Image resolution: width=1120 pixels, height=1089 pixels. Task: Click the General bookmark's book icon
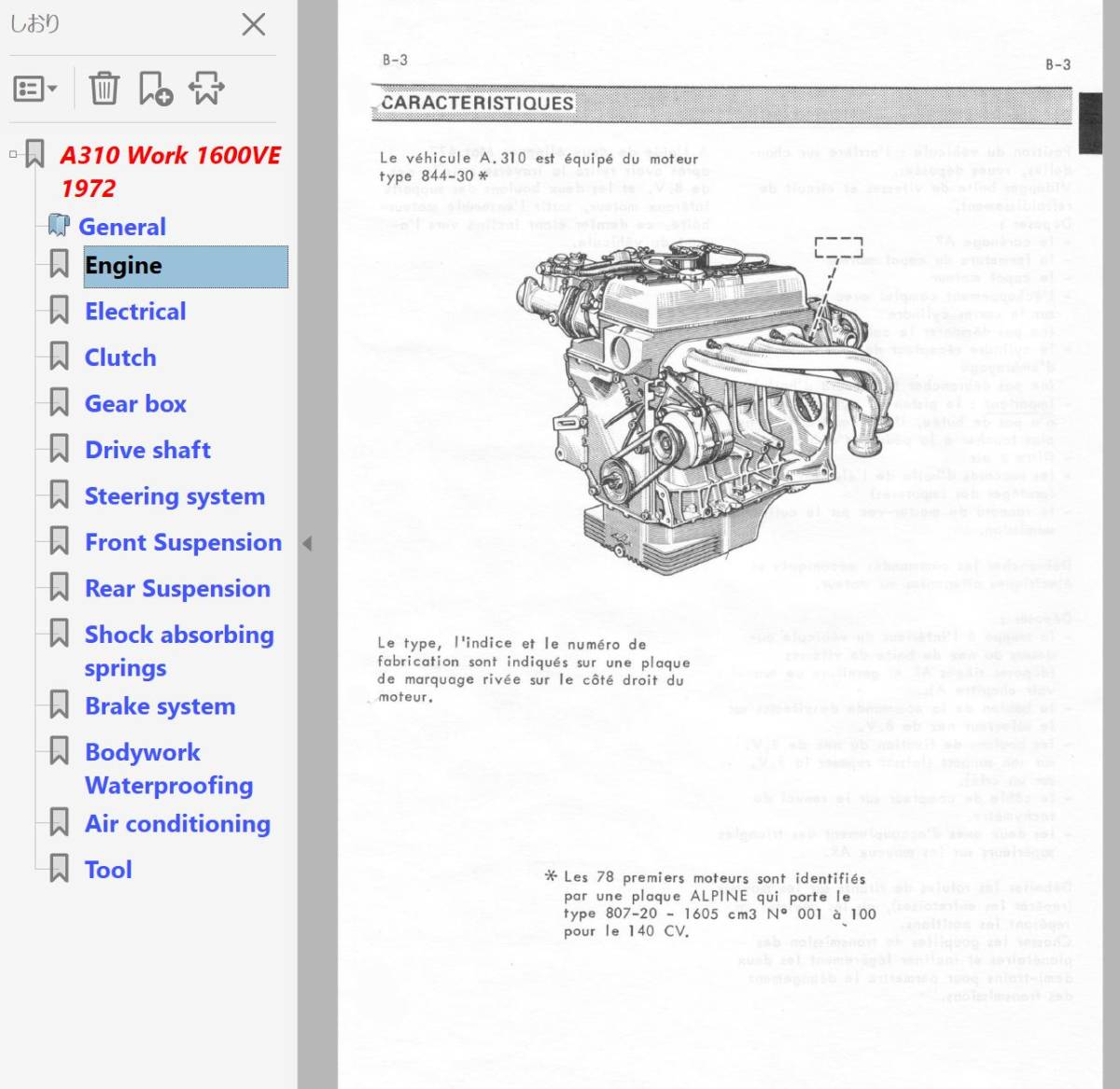pos(59,226)
